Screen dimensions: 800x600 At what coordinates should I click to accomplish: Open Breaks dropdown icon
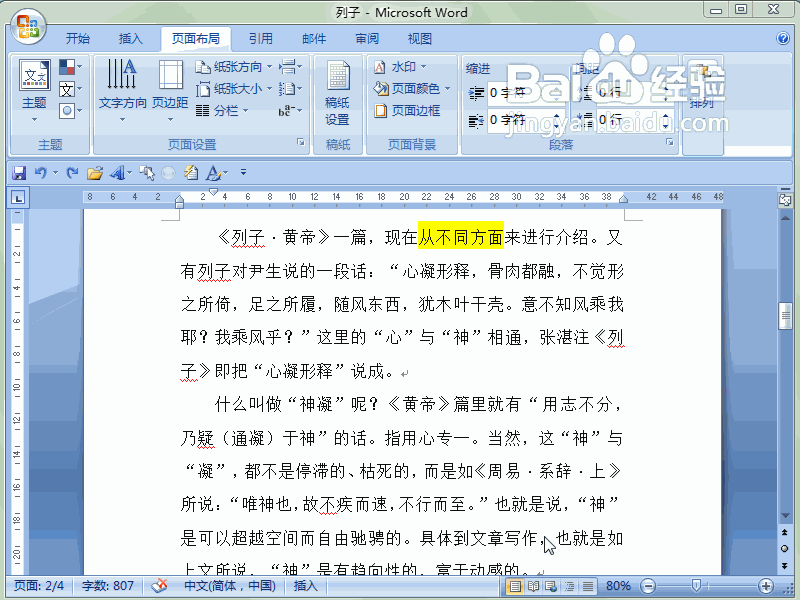point(290,67)
